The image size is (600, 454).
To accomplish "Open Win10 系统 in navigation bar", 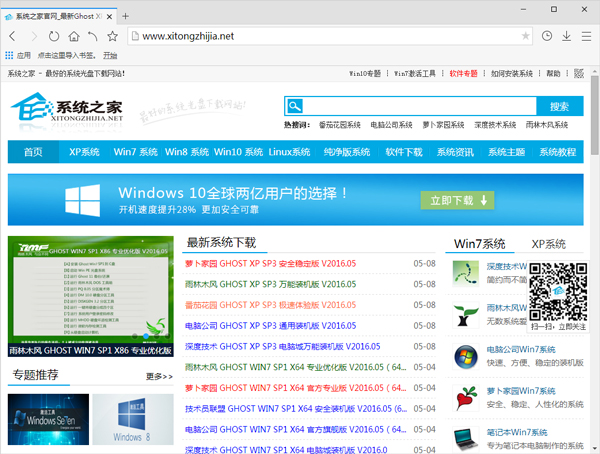I will click(238, 152).
